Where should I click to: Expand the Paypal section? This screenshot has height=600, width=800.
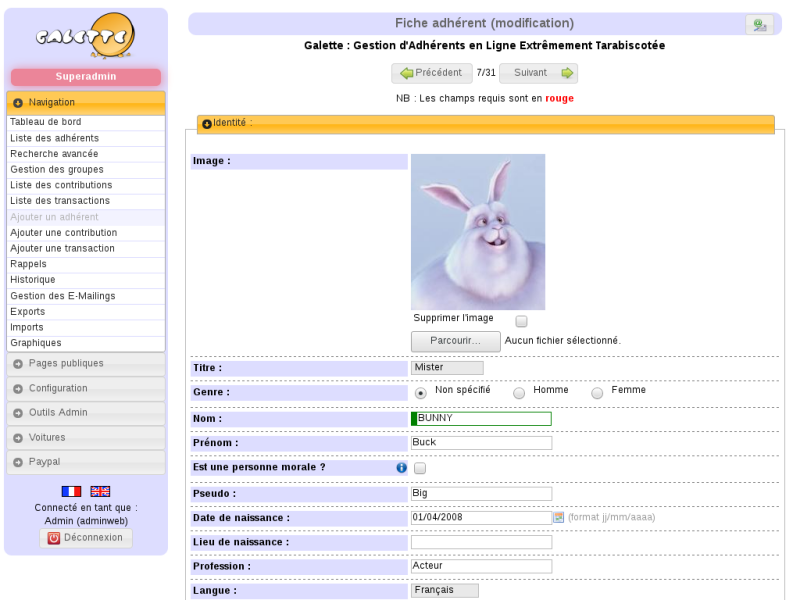tap(86, 462)
